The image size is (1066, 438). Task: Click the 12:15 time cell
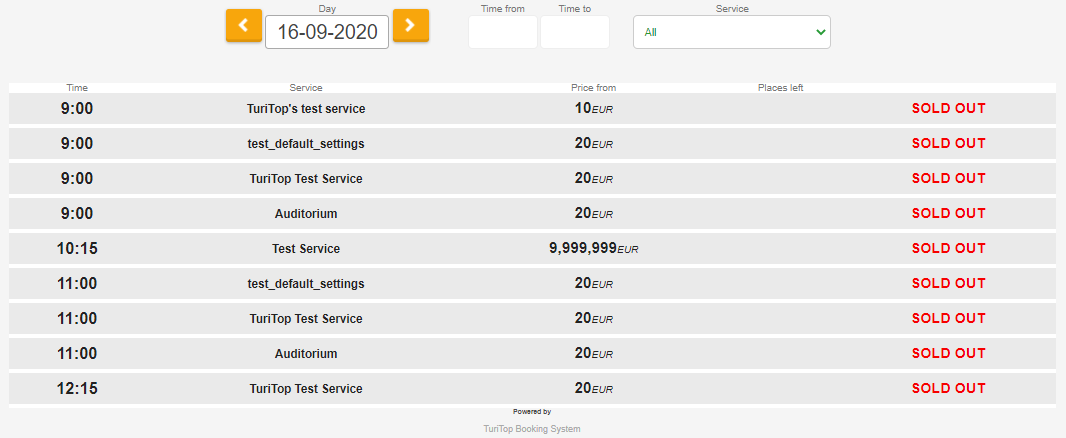pos(77,389)
